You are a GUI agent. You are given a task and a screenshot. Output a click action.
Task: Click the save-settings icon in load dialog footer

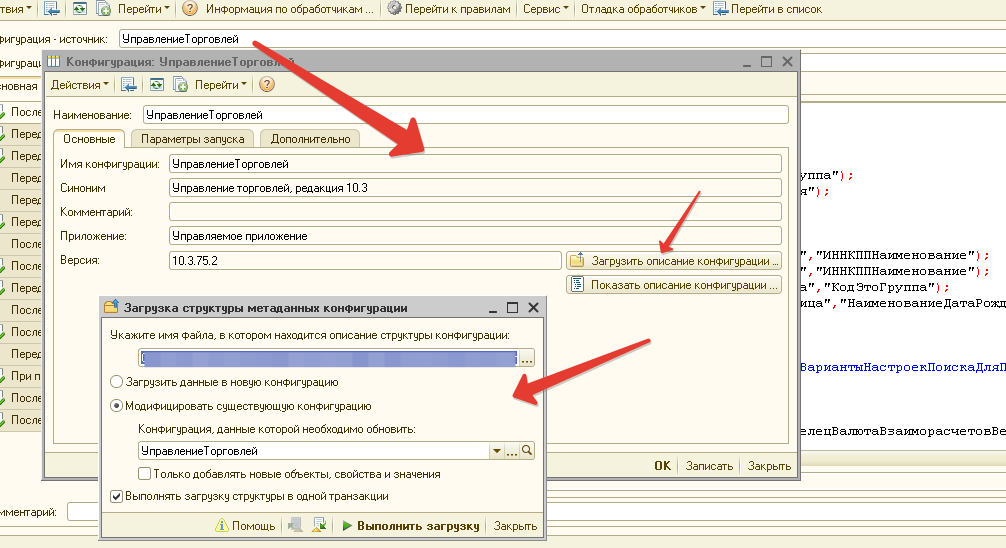pos(319,526)
